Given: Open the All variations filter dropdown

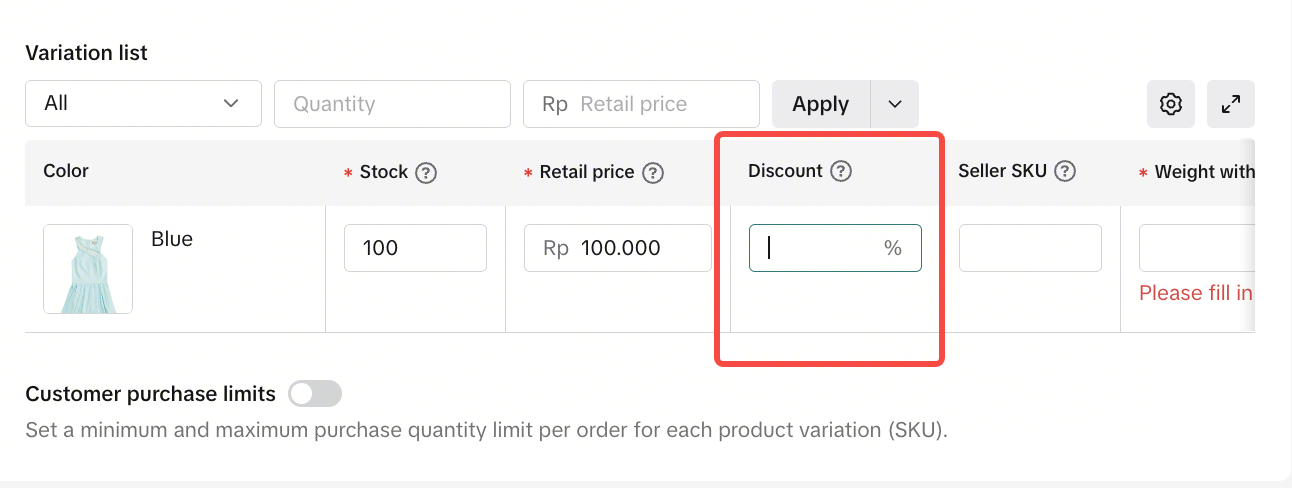Looking at the screenshot, I should [143, 104].
